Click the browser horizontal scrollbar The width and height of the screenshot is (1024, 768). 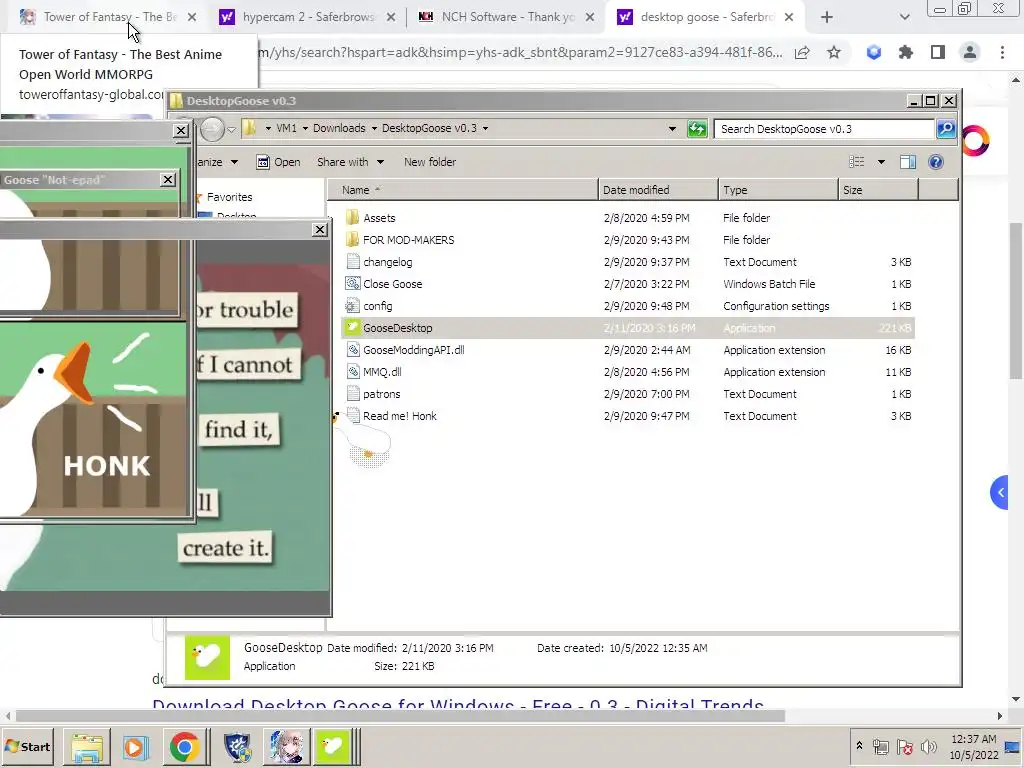point(400,716)
